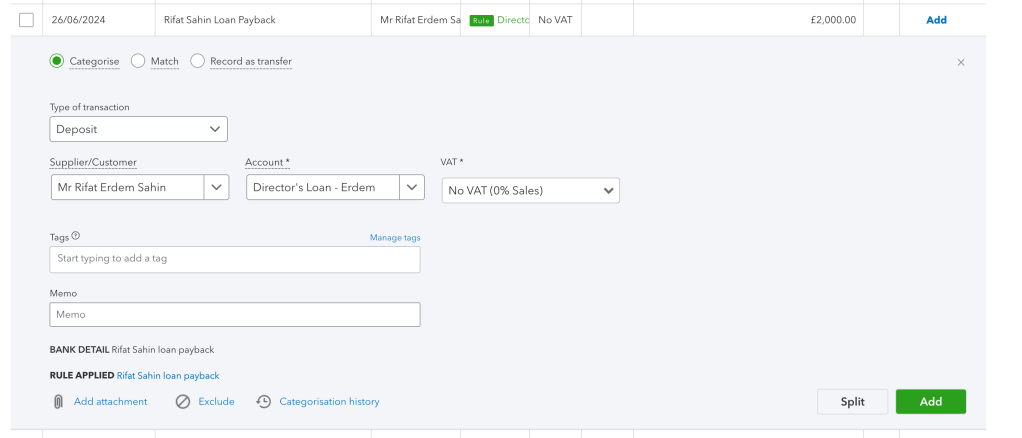This screenshot has width=1022, height=438.
Task: Click the paperclip attachment icon
Action: pyautogui.click(x=58, y=402)
